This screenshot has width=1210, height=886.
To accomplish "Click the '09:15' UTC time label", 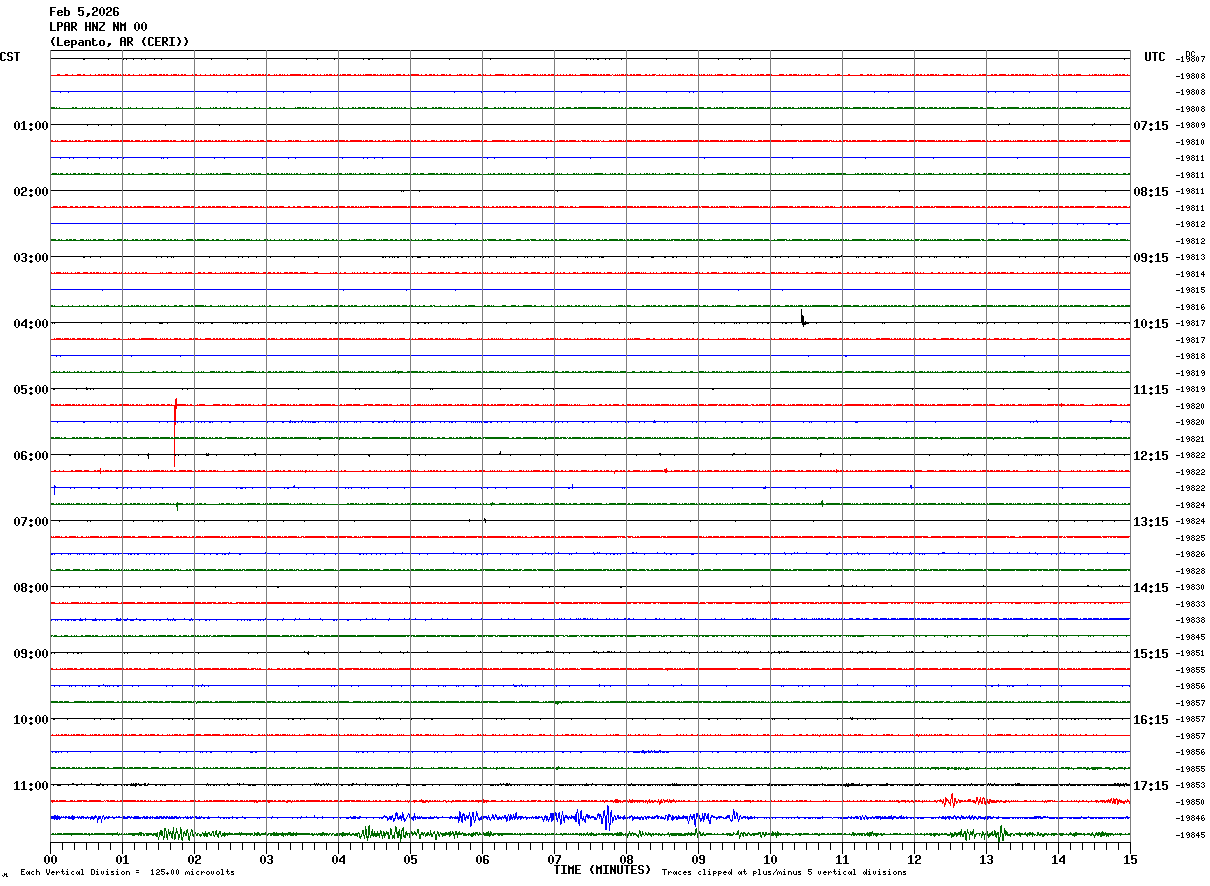I will pos(1151,258).
